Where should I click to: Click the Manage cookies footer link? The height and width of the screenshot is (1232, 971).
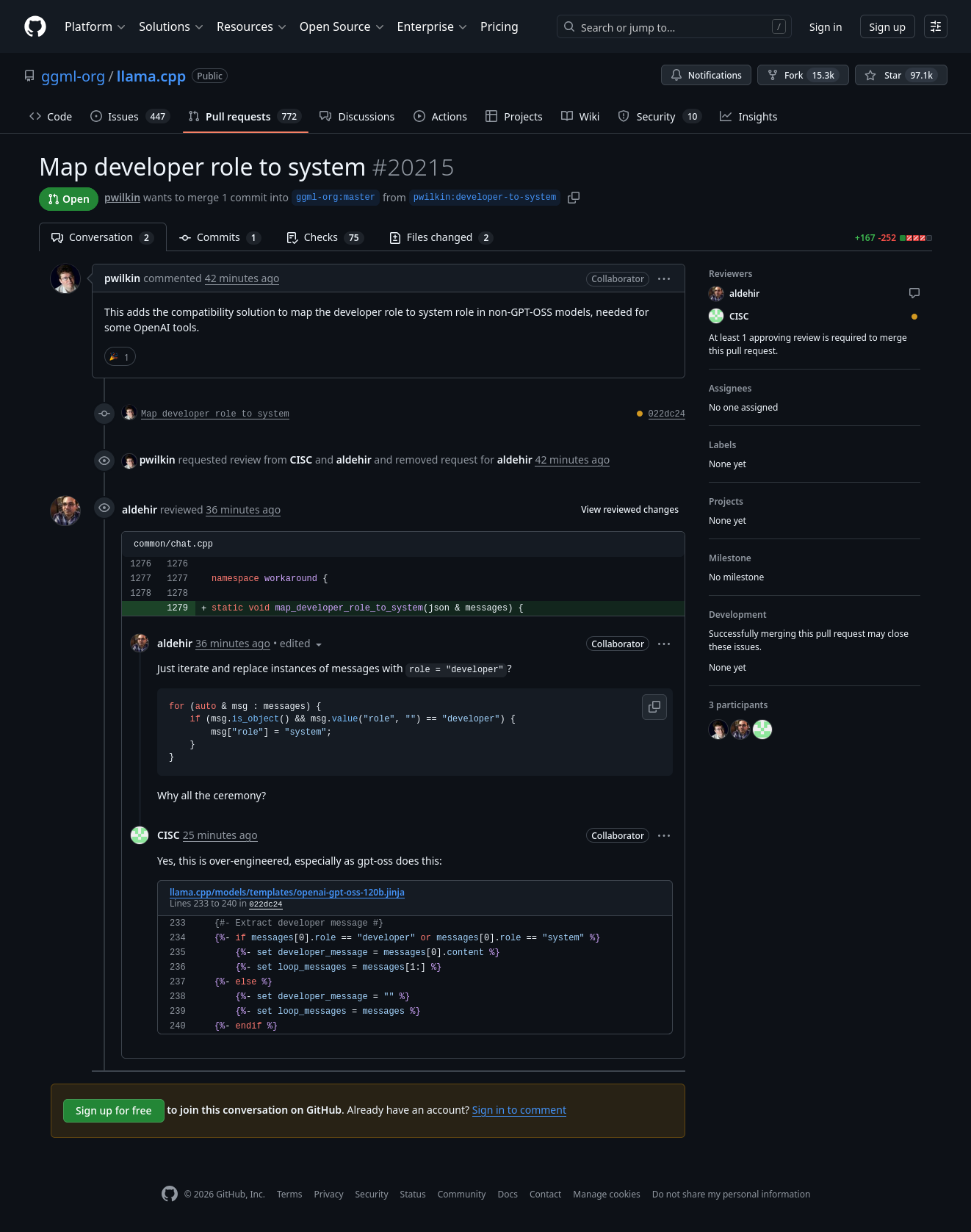pyautogui.click(x=607, y=1194)
